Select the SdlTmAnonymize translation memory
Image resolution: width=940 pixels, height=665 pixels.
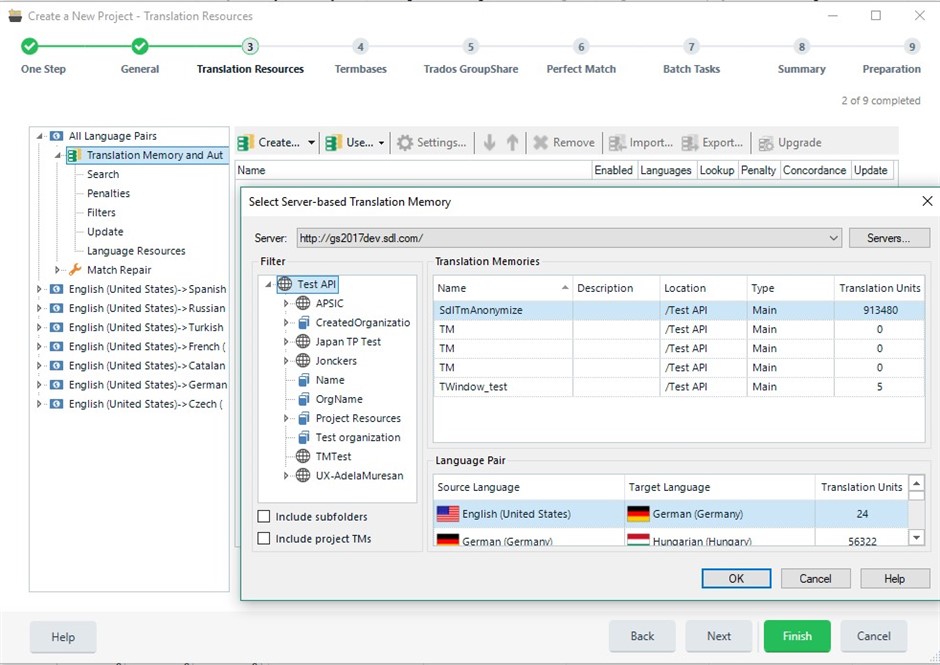click(x=678, y=310)
